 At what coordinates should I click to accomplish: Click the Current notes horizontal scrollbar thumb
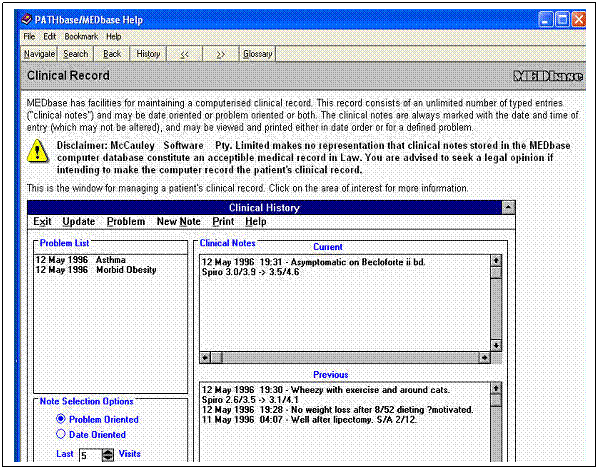tap(217, 358)
